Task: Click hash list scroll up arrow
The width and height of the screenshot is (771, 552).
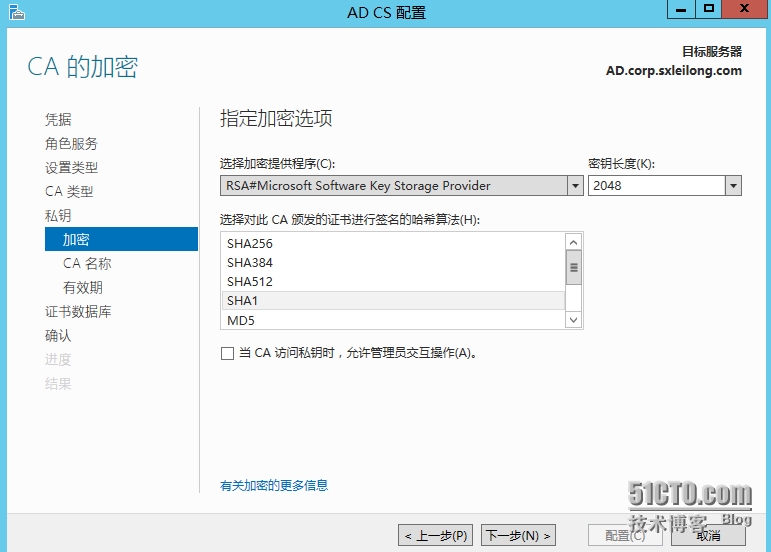Action: [x=573, y=242]
